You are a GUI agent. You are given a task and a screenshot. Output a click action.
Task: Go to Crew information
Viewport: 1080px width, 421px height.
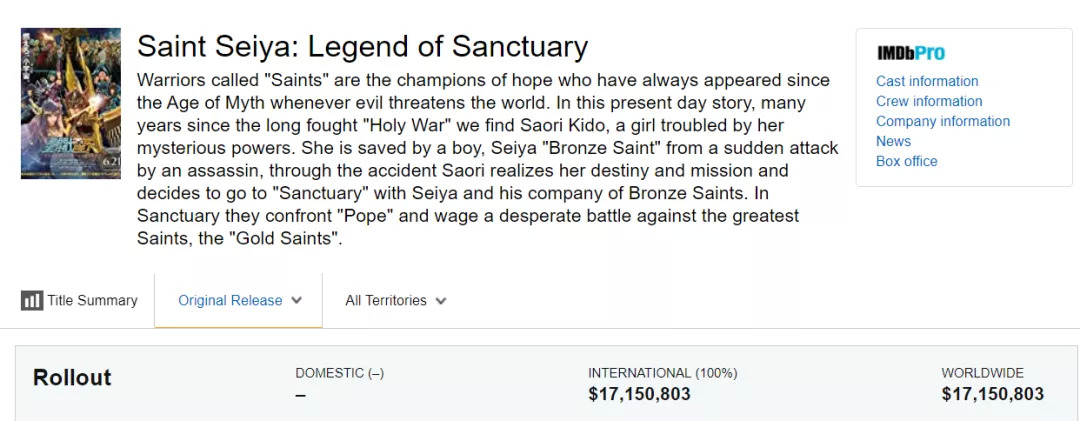click(929, 101)
